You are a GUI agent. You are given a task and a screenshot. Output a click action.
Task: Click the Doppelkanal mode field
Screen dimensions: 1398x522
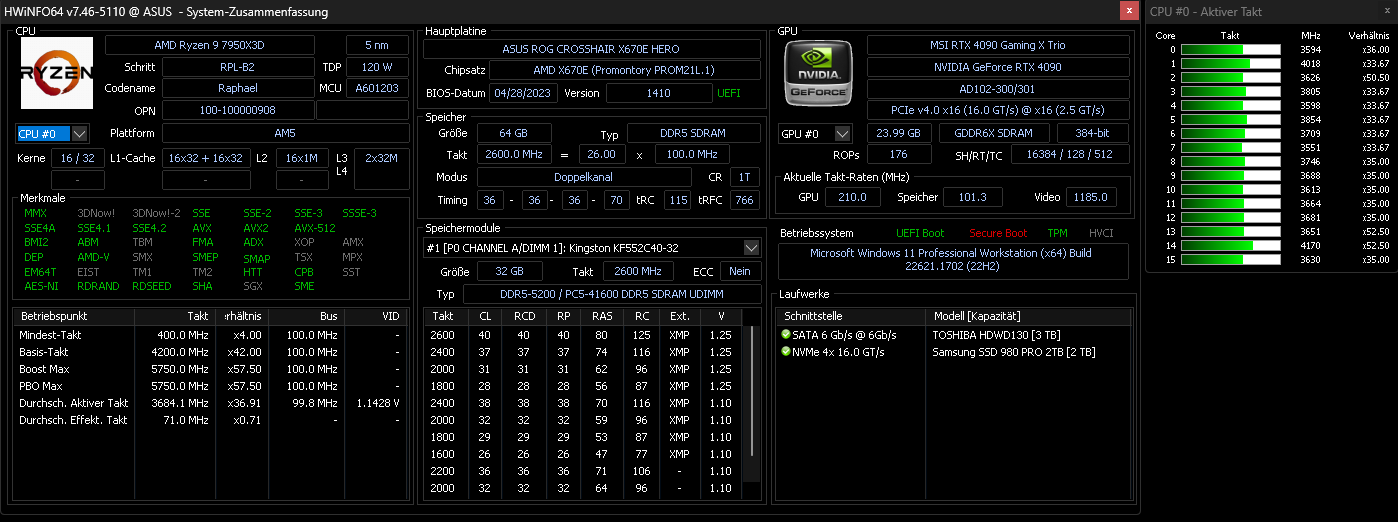pyautogui.click(x=584, y=177)
